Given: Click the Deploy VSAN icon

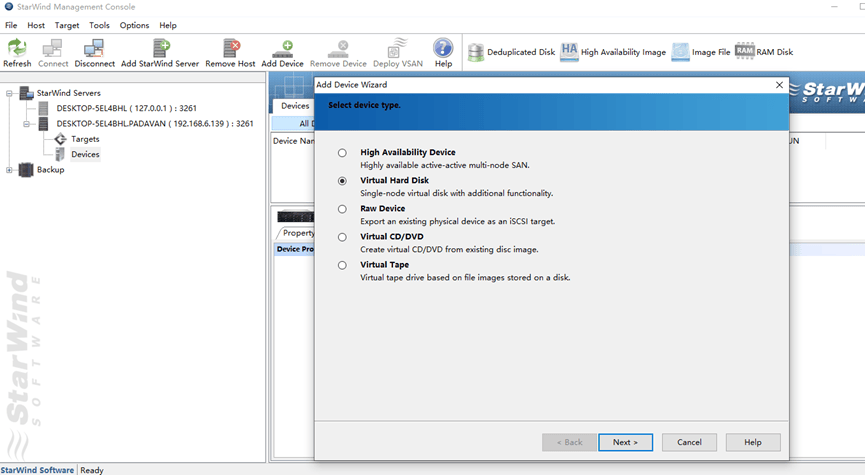Looking at the screenshot, I should [398, 47].
